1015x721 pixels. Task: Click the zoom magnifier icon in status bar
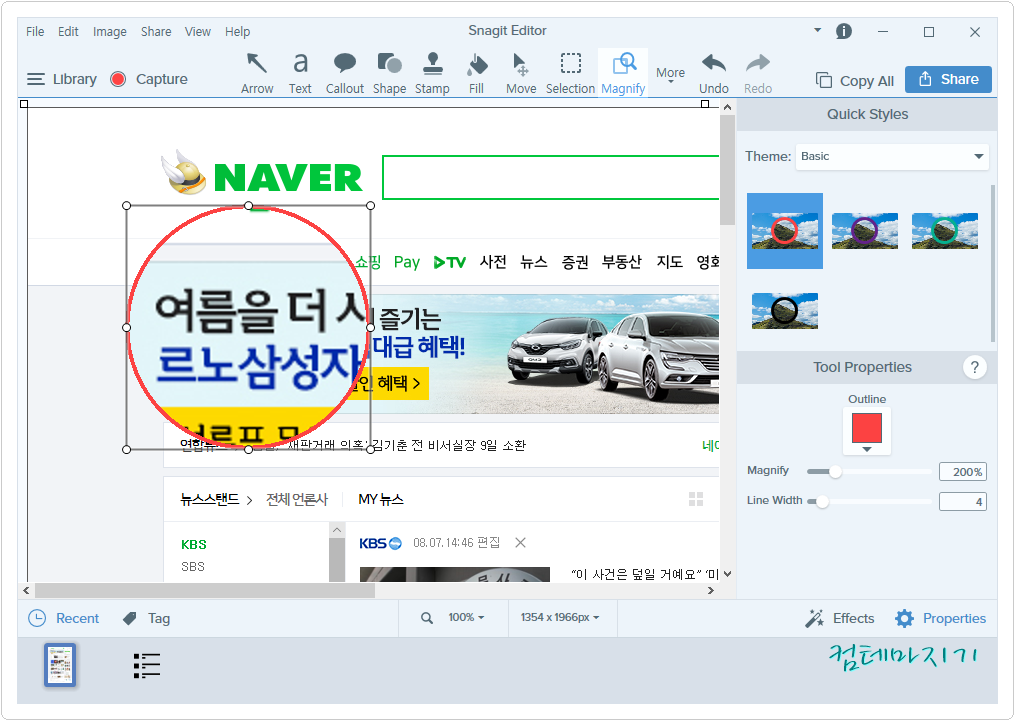[x=427, y=618]
